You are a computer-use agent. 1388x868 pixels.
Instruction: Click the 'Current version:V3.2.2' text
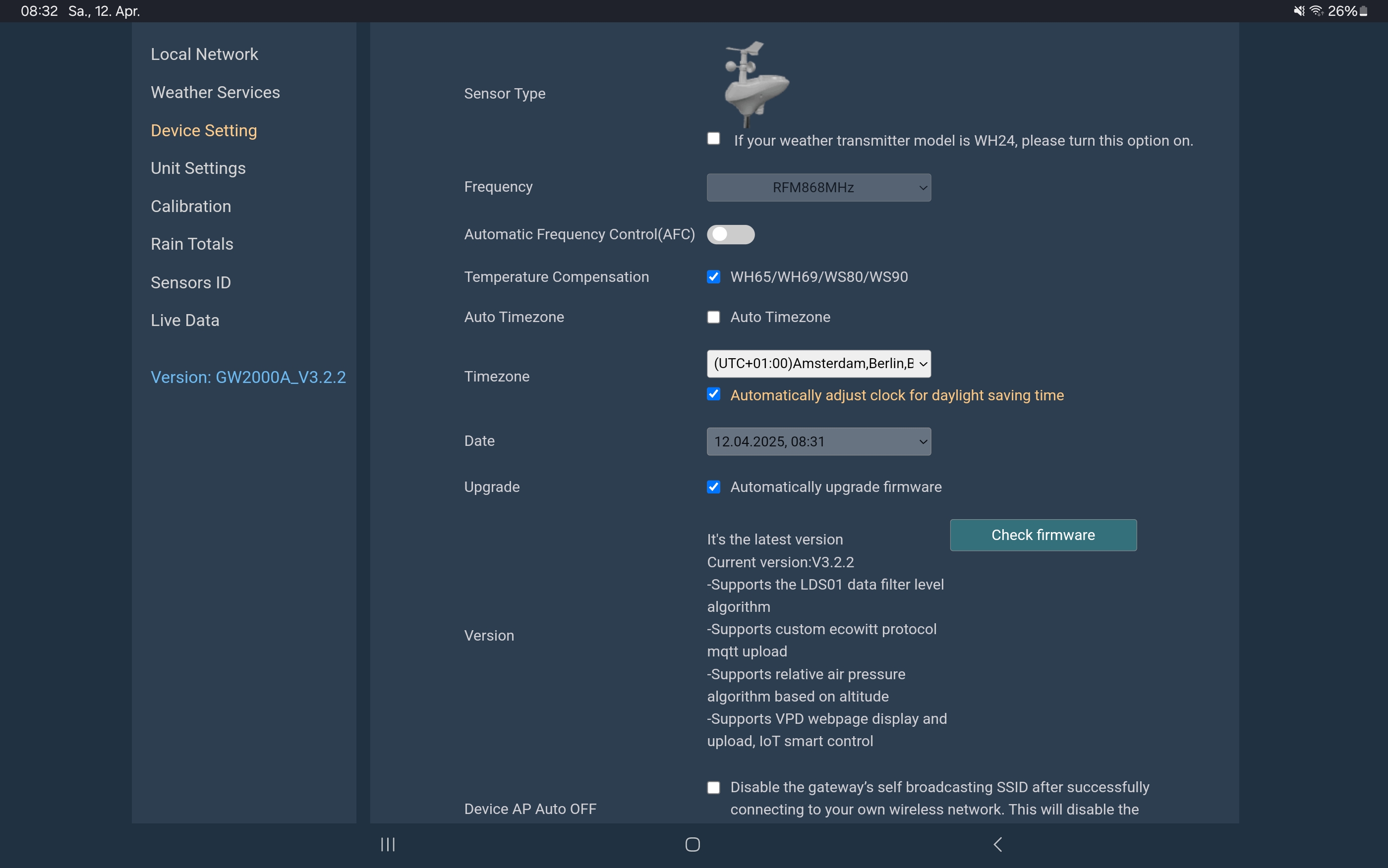tap(780, 563)
